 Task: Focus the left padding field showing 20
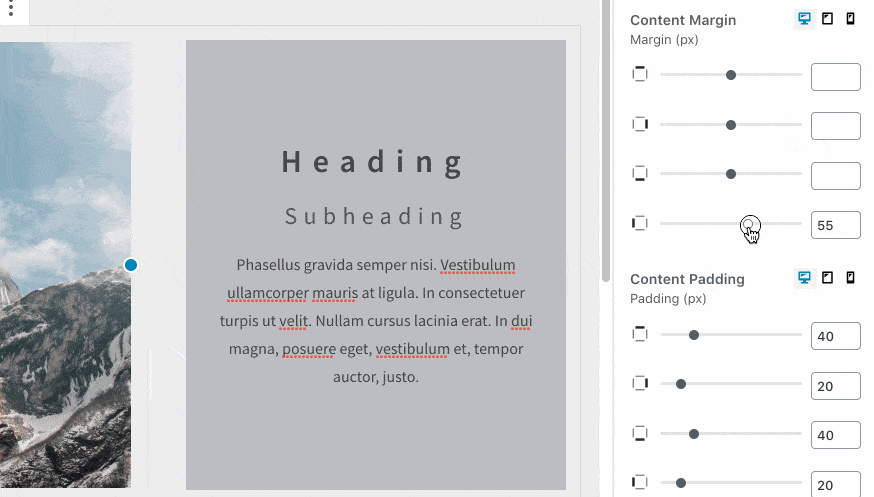836,484
